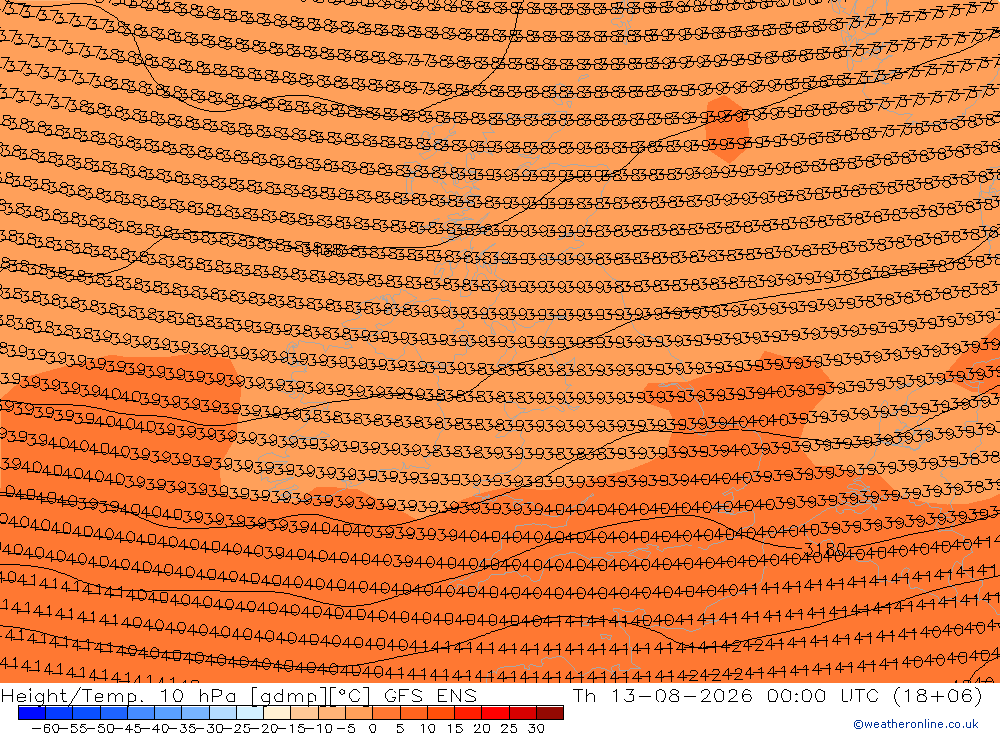Pick the orange swatch between 5 and 10
Image resolution: width=1000 pixels, height=733 pixels.
click(414, 713)
